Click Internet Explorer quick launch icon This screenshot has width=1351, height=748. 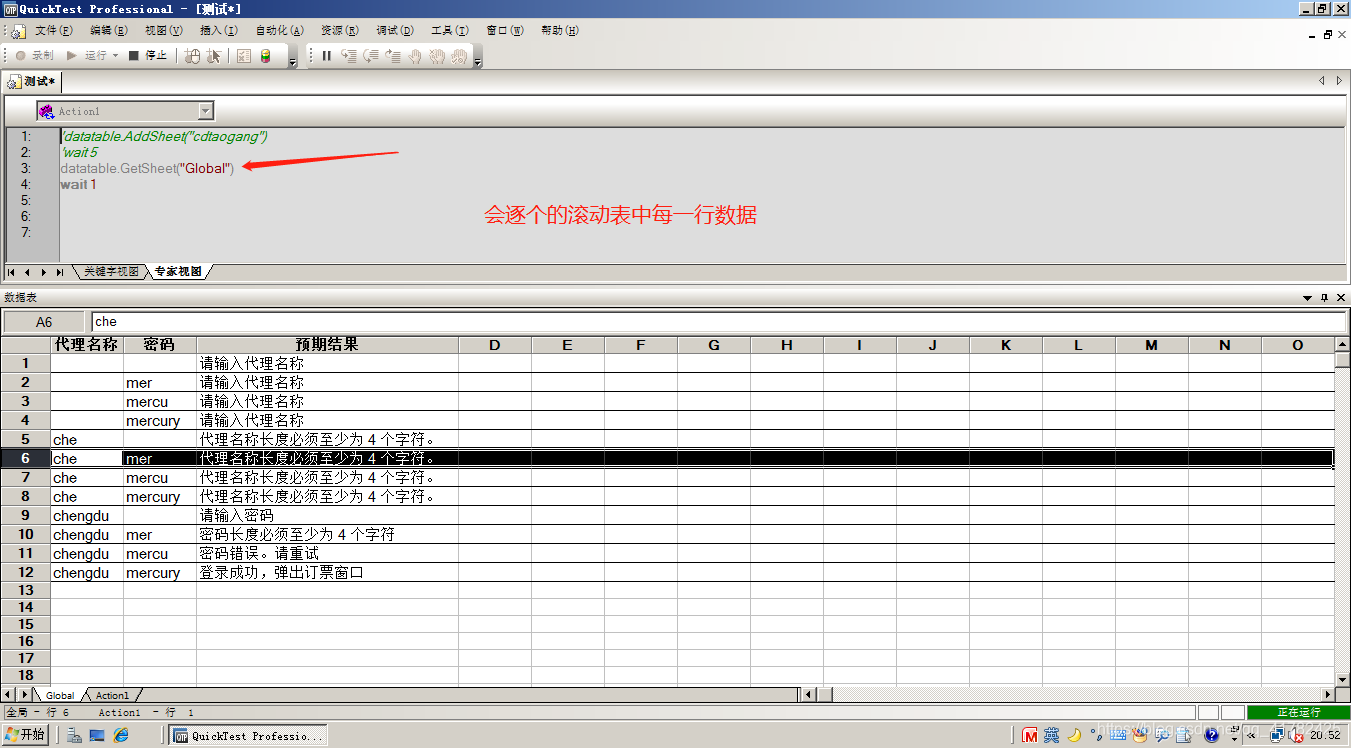coord(122,735)
